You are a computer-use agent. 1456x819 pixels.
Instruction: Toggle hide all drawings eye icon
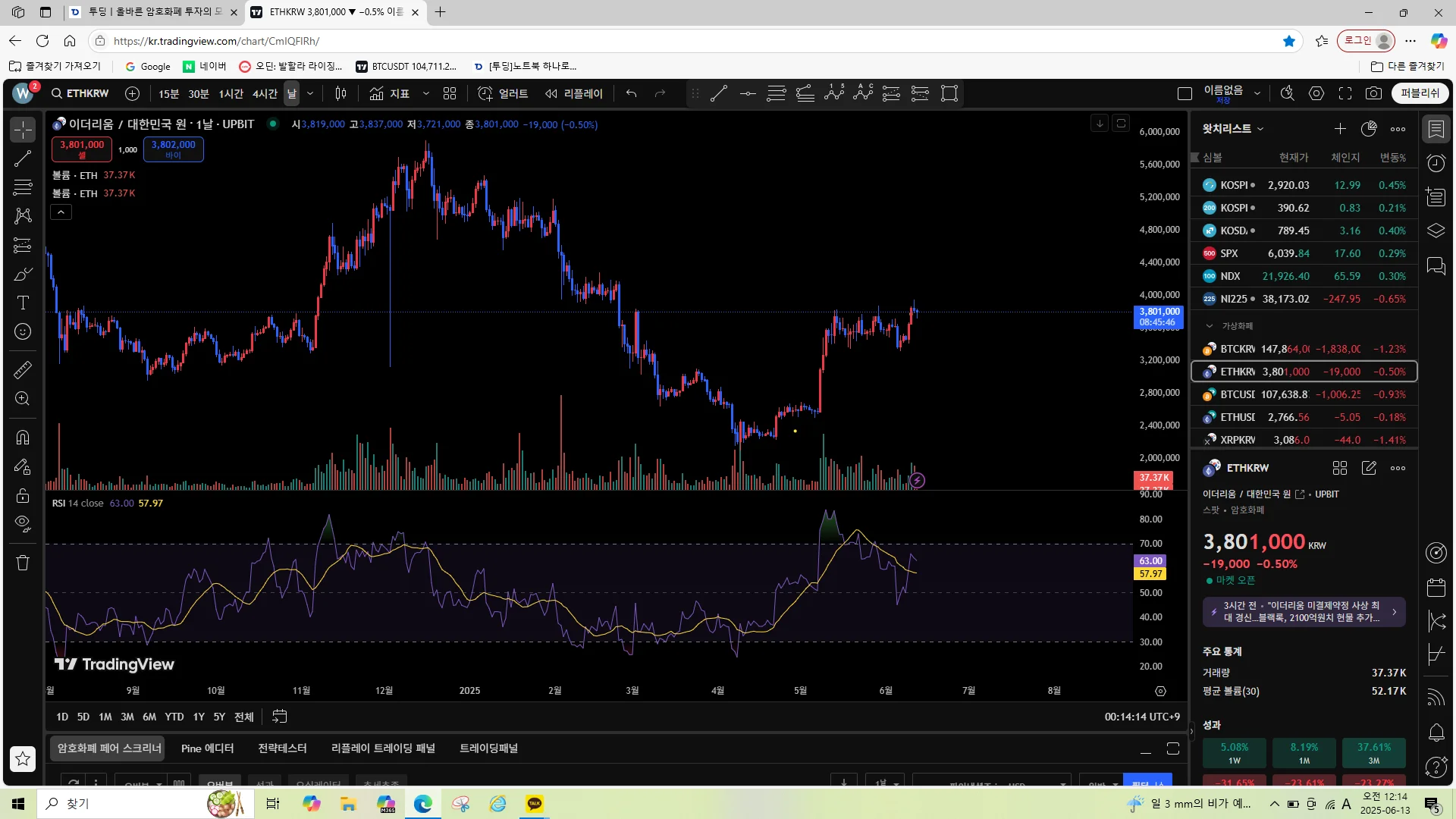coord(23,523)
